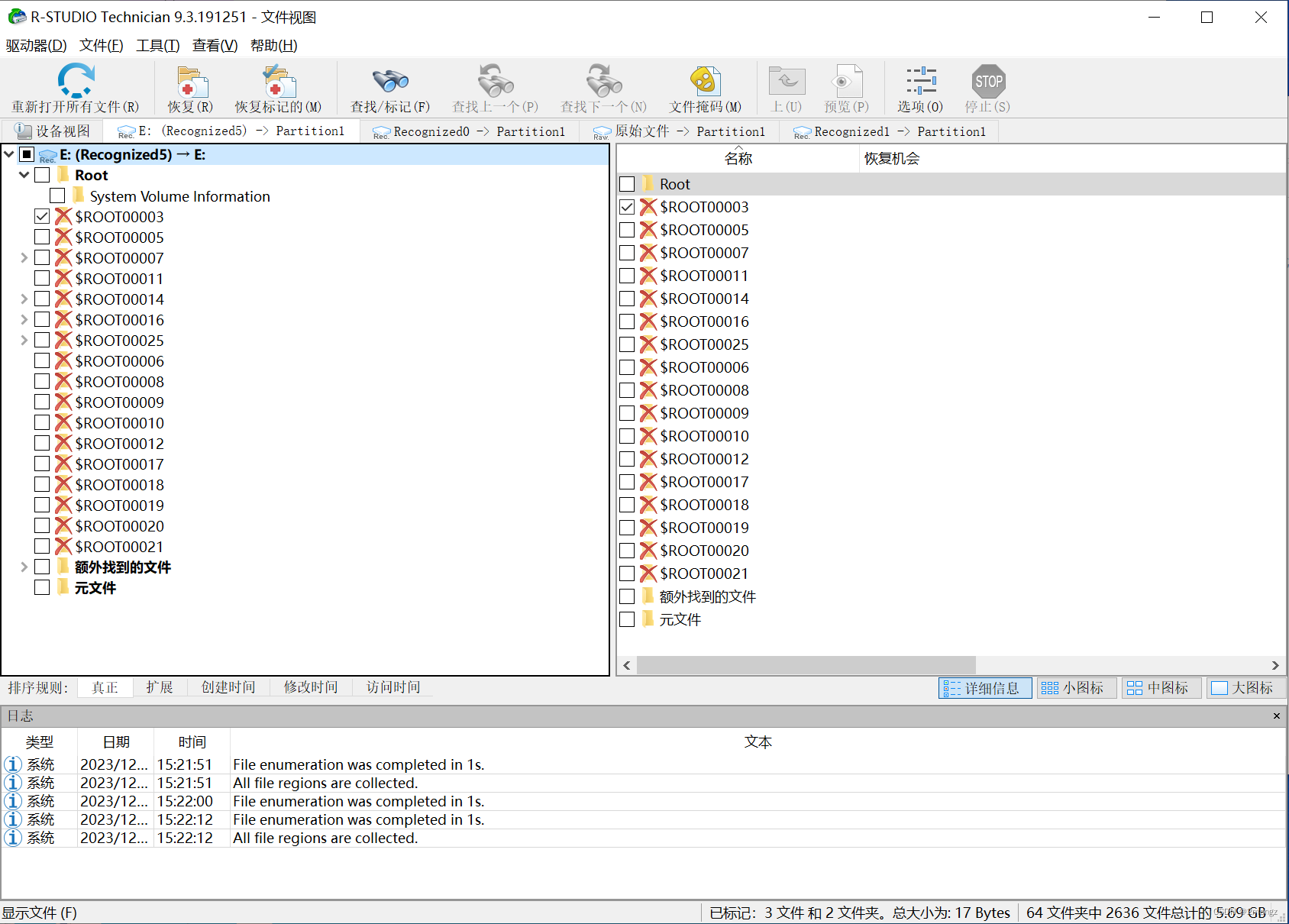Click info icon of first log entry
This screenshot has width=1289, height=924.
pos(13,764)
